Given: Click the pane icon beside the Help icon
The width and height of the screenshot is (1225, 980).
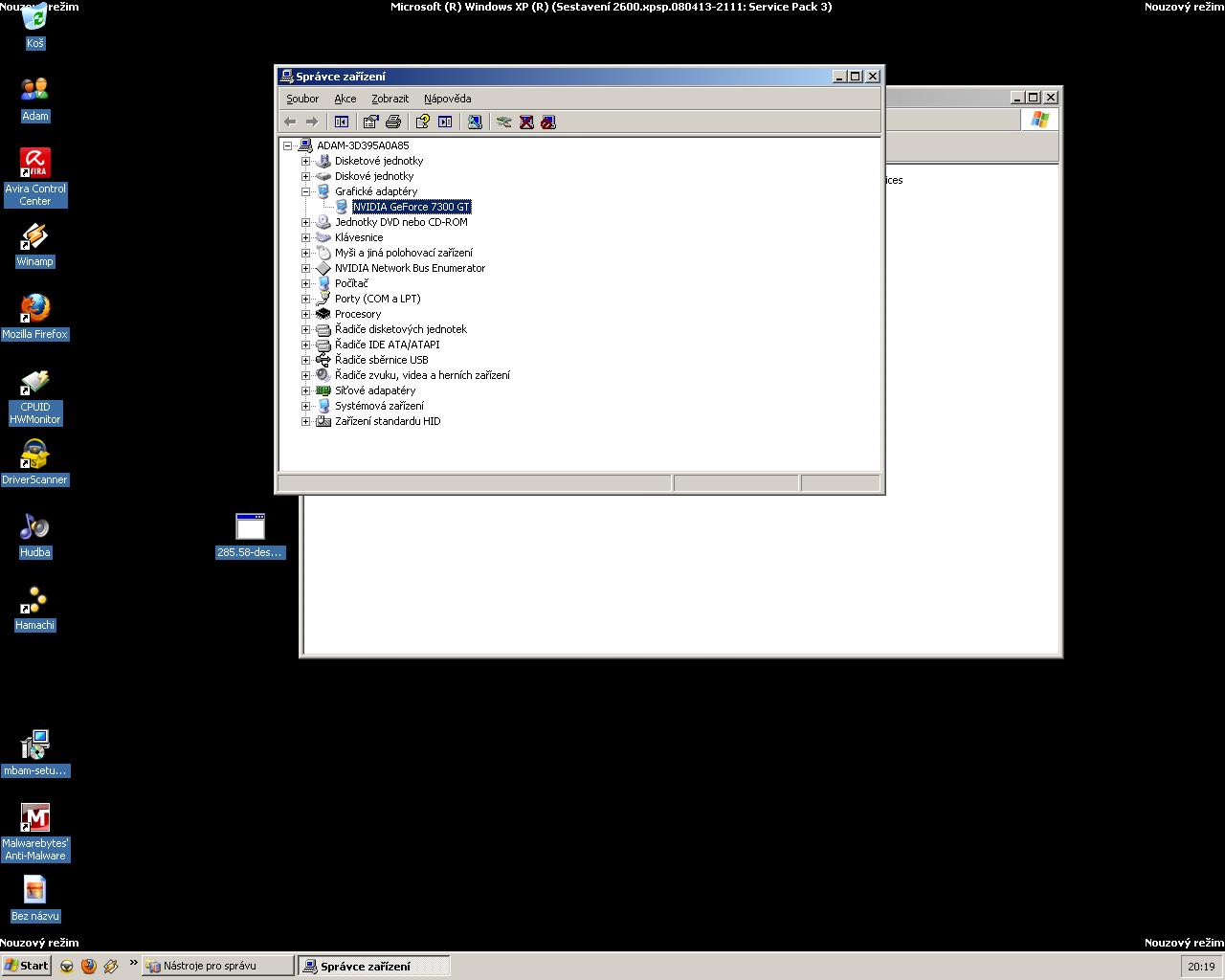Looking at the screenshot, I should click(445, 122).
